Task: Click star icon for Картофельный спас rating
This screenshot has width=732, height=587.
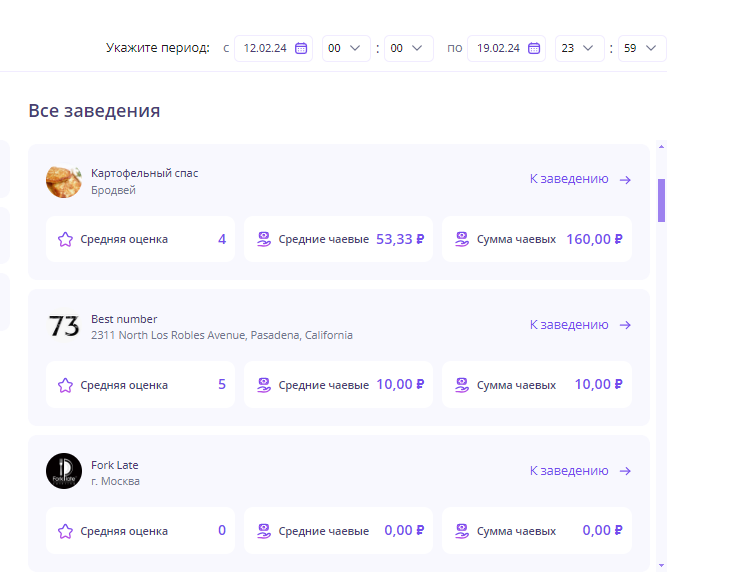Action: coord(65,239)
